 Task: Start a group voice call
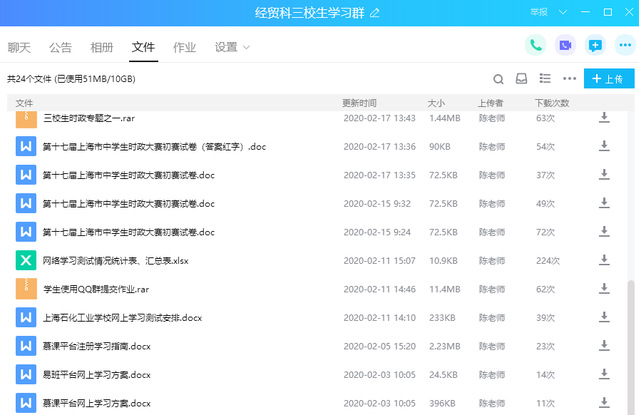coord(536,45)
